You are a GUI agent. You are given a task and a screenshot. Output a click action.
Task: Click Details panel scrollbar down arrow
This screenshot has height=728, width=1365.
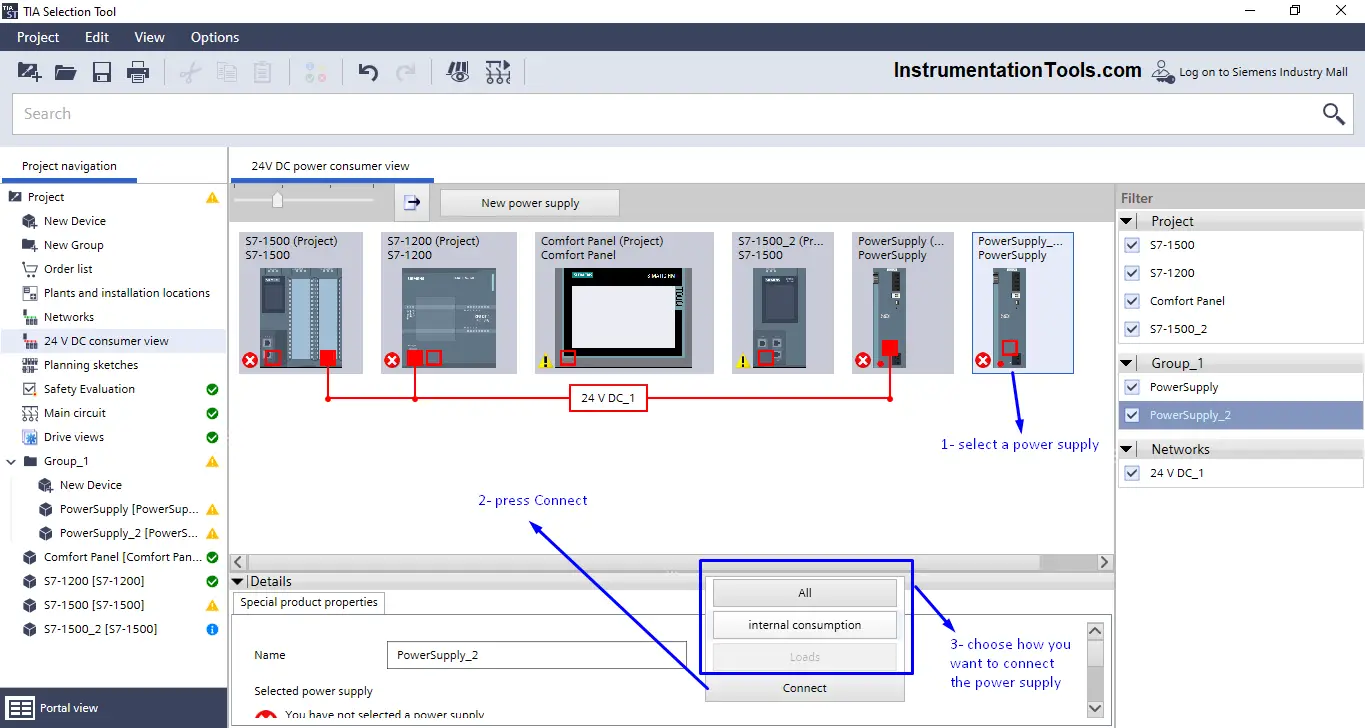[1095, 709]
